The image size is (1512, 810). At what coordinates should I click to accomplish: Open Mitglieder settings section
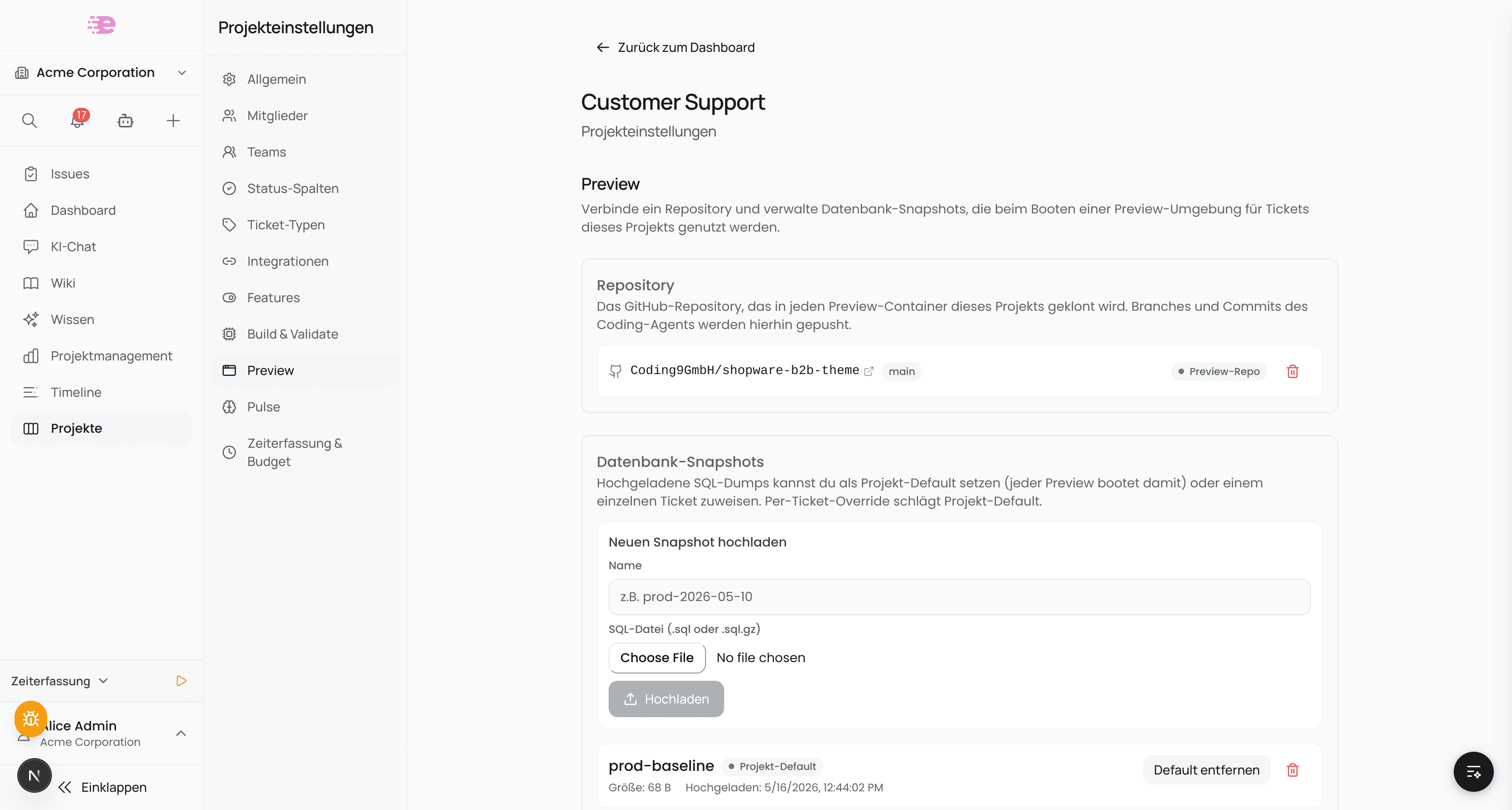pos(305,116)
